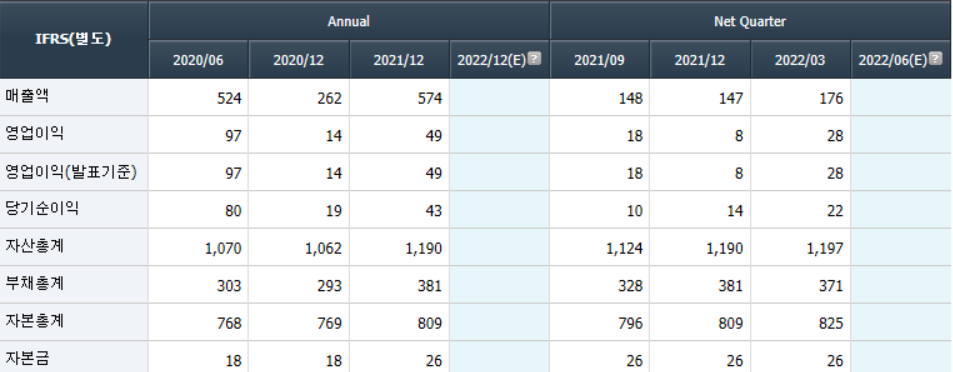Select the 부채총계 row label
The image size is (953, 372).
click(34, 284)
